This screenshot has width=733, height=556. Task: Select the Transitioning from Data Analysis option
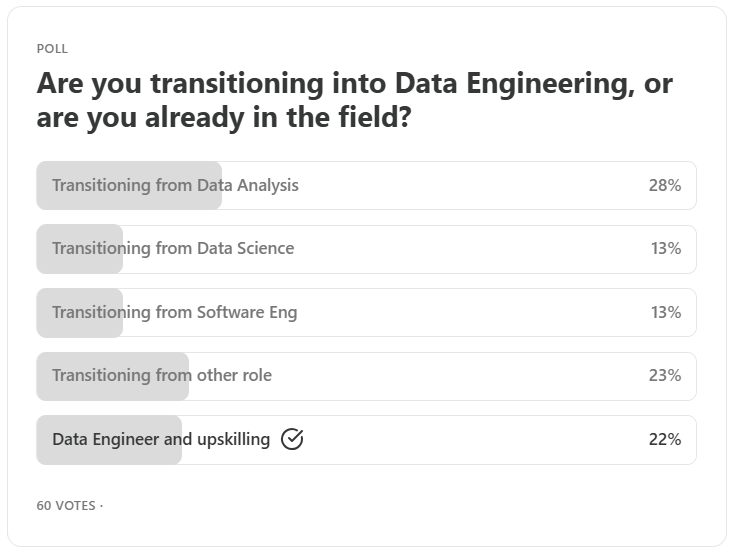pyautogui.click(x=175, y=185)
